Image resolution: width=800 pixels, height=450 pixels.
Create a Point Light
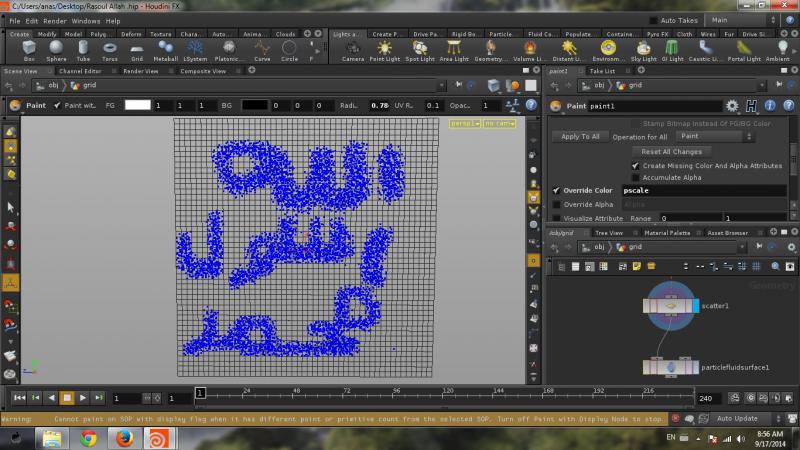(385, 51)
